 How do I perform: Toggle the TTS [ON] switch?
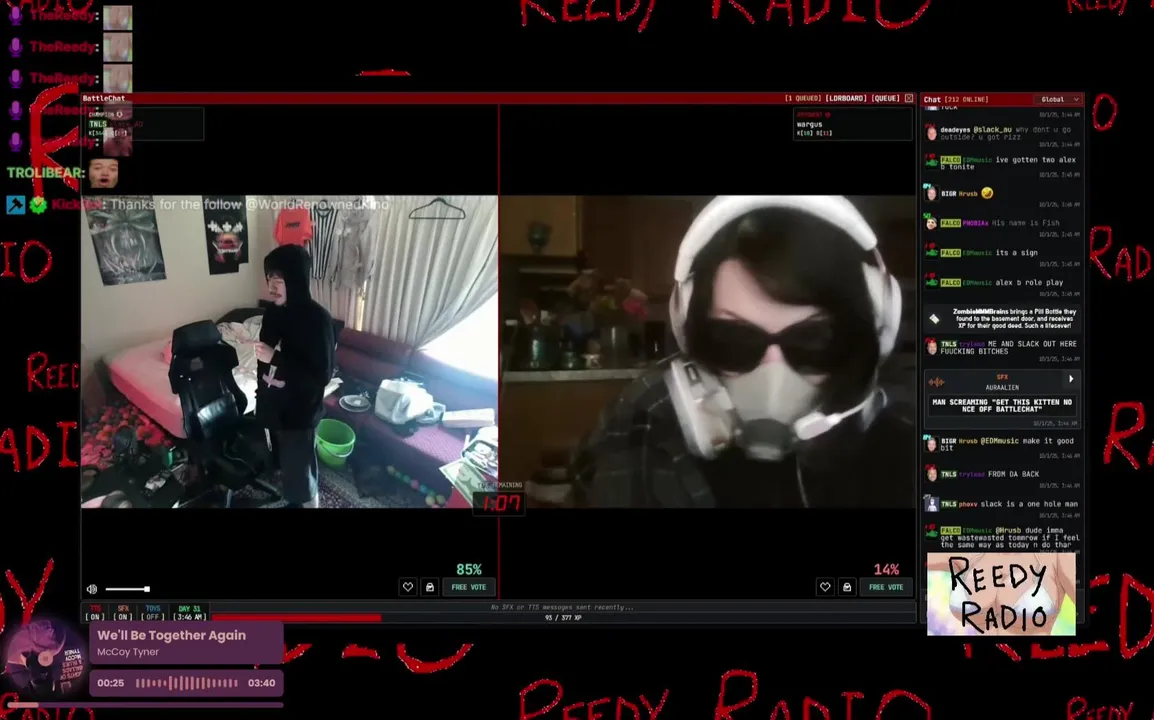(x=95, y=613)
